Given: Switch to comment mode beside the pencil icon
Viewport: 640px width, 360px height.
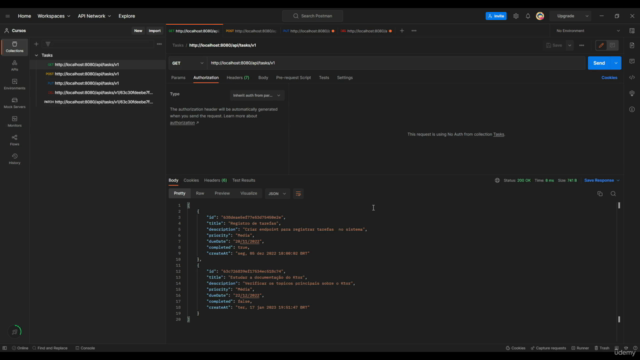Looking at the screenshot, I should pos(612,45).
